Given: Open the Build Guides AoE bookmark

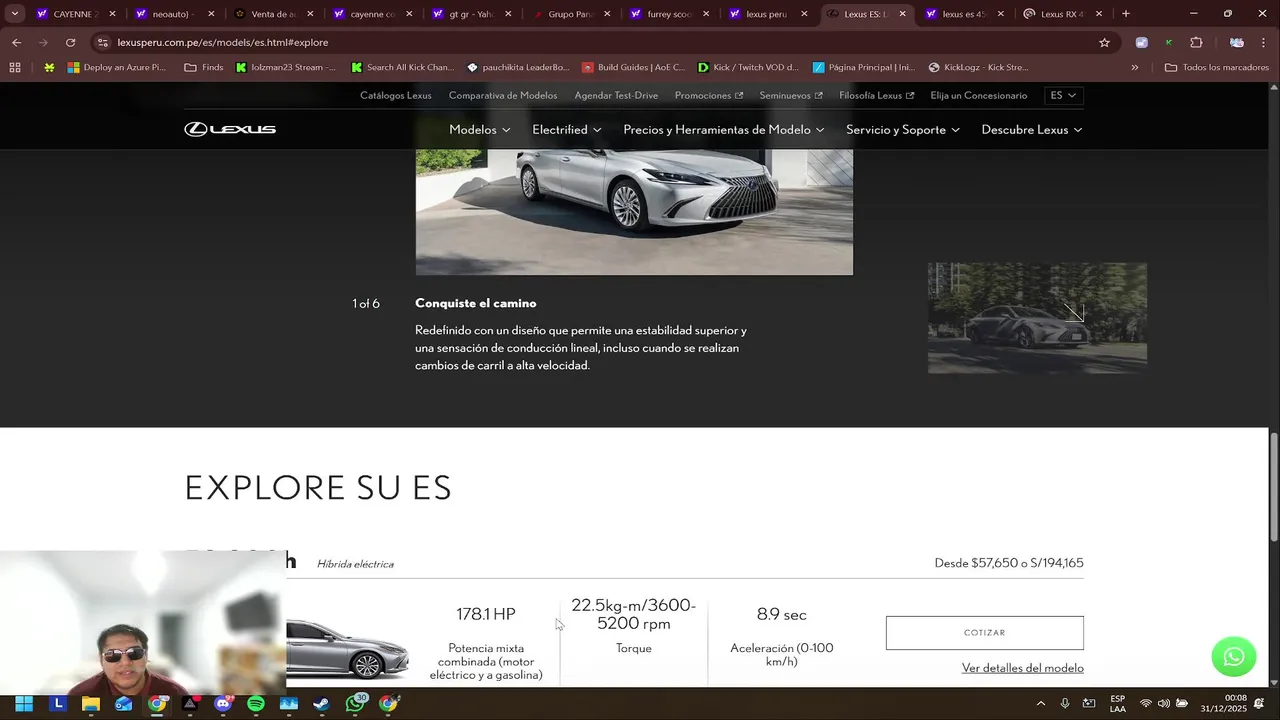Looking at the screenshot, I should 634,67.
